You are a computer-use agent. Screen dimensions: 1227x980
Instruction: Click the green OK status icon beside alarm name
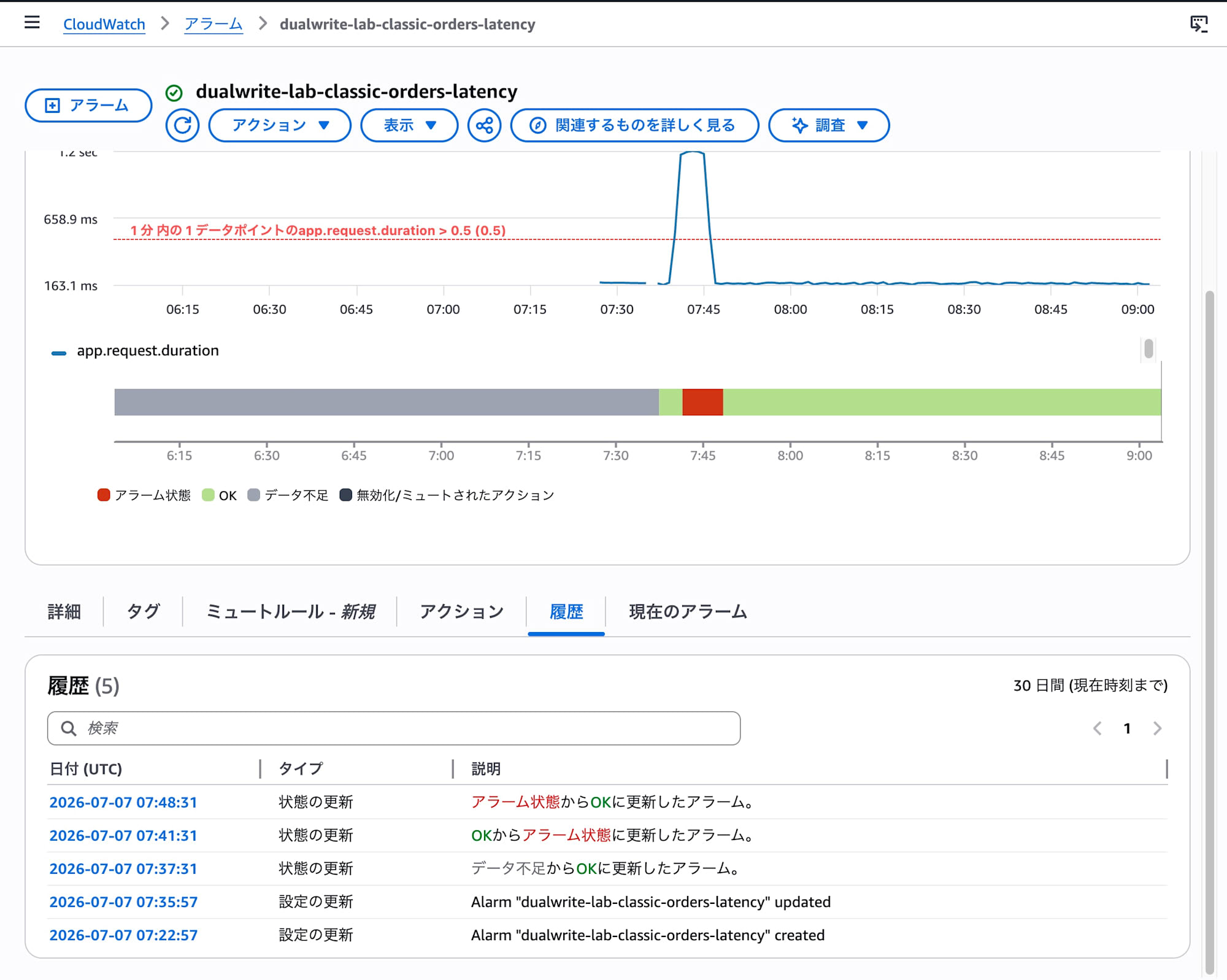tap(174, 93)
